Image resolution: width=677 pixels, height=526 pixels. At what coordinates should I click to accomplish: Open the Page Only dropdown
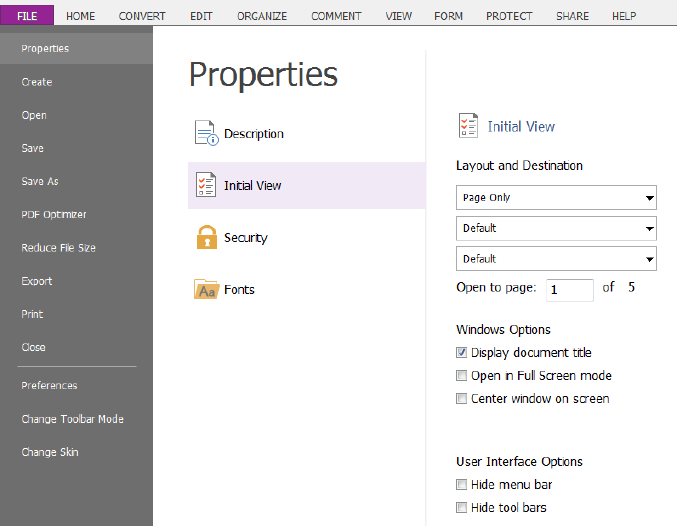[x=556, y=197]
